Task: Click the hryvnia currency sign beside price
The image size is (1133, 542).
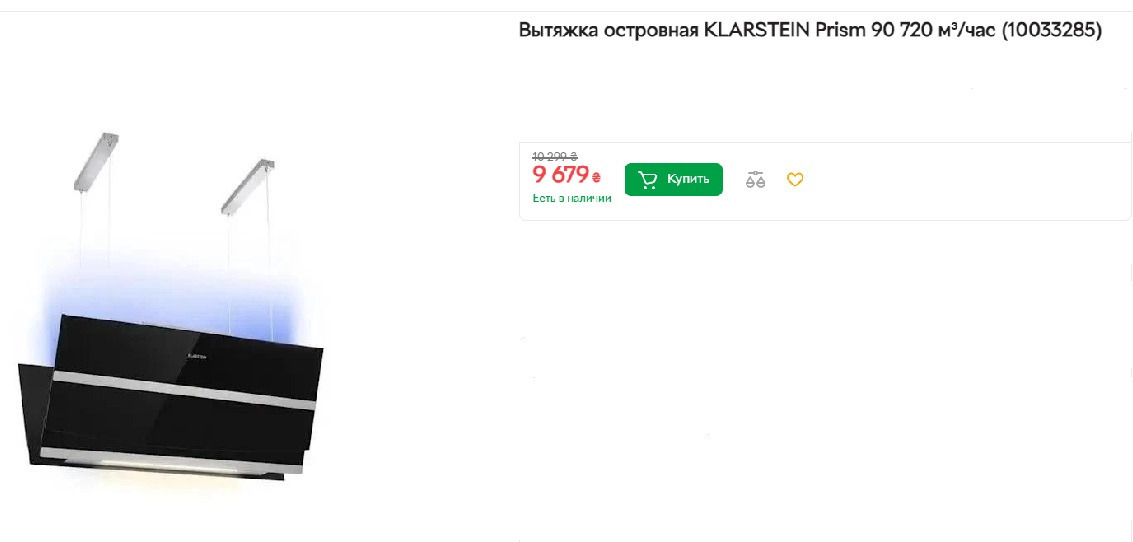Action: (x=596, y=177)
